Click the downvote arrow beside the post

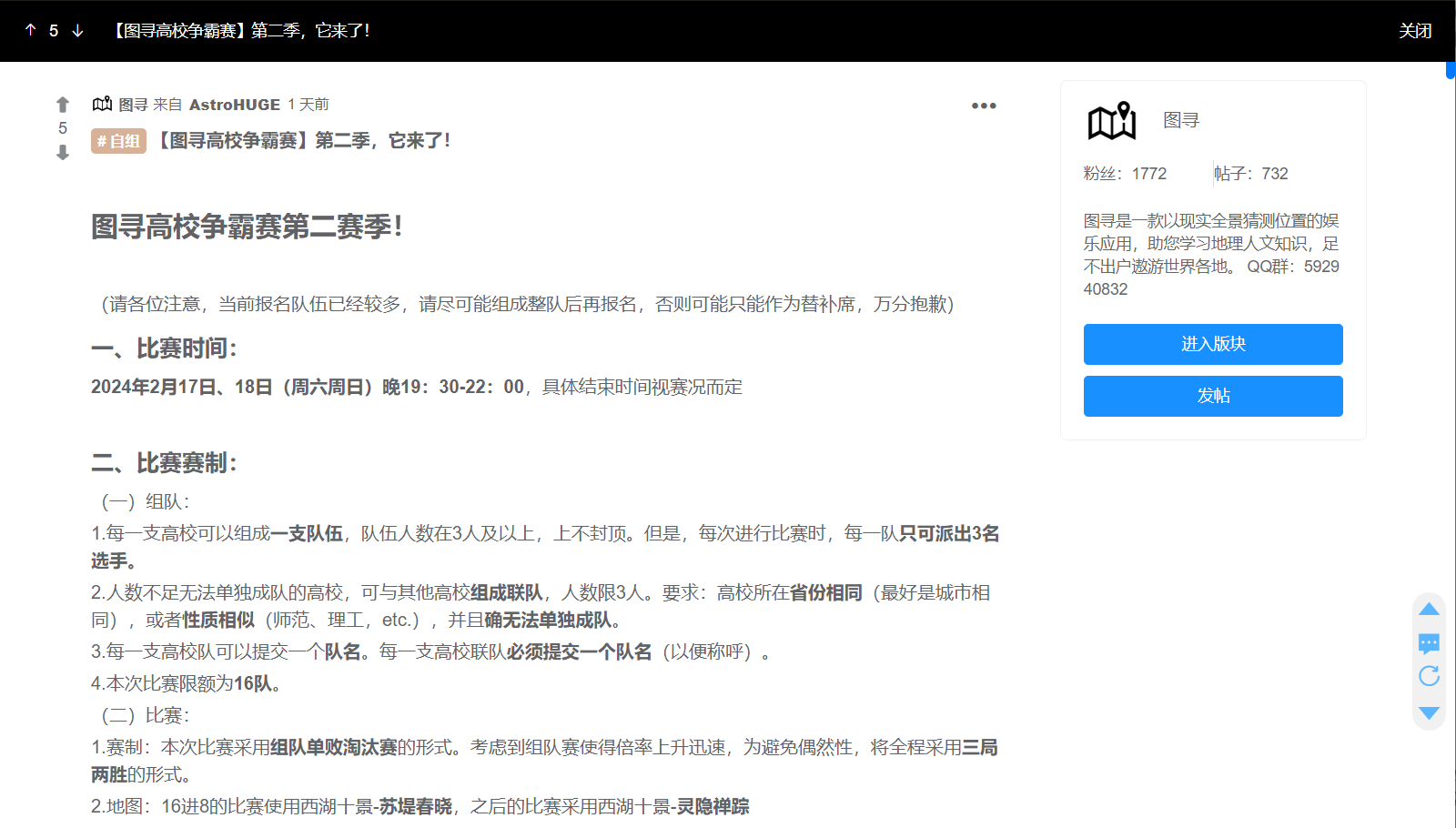tap(63, 153)
